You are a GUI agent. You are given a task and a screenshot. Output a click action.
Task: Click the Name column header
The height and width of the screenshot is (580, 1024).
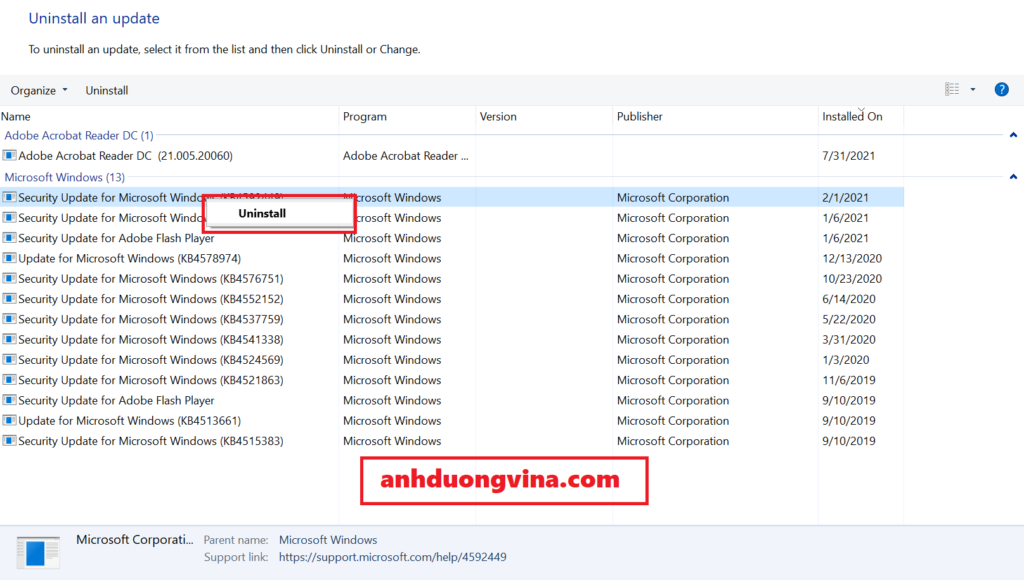(16, 117)
